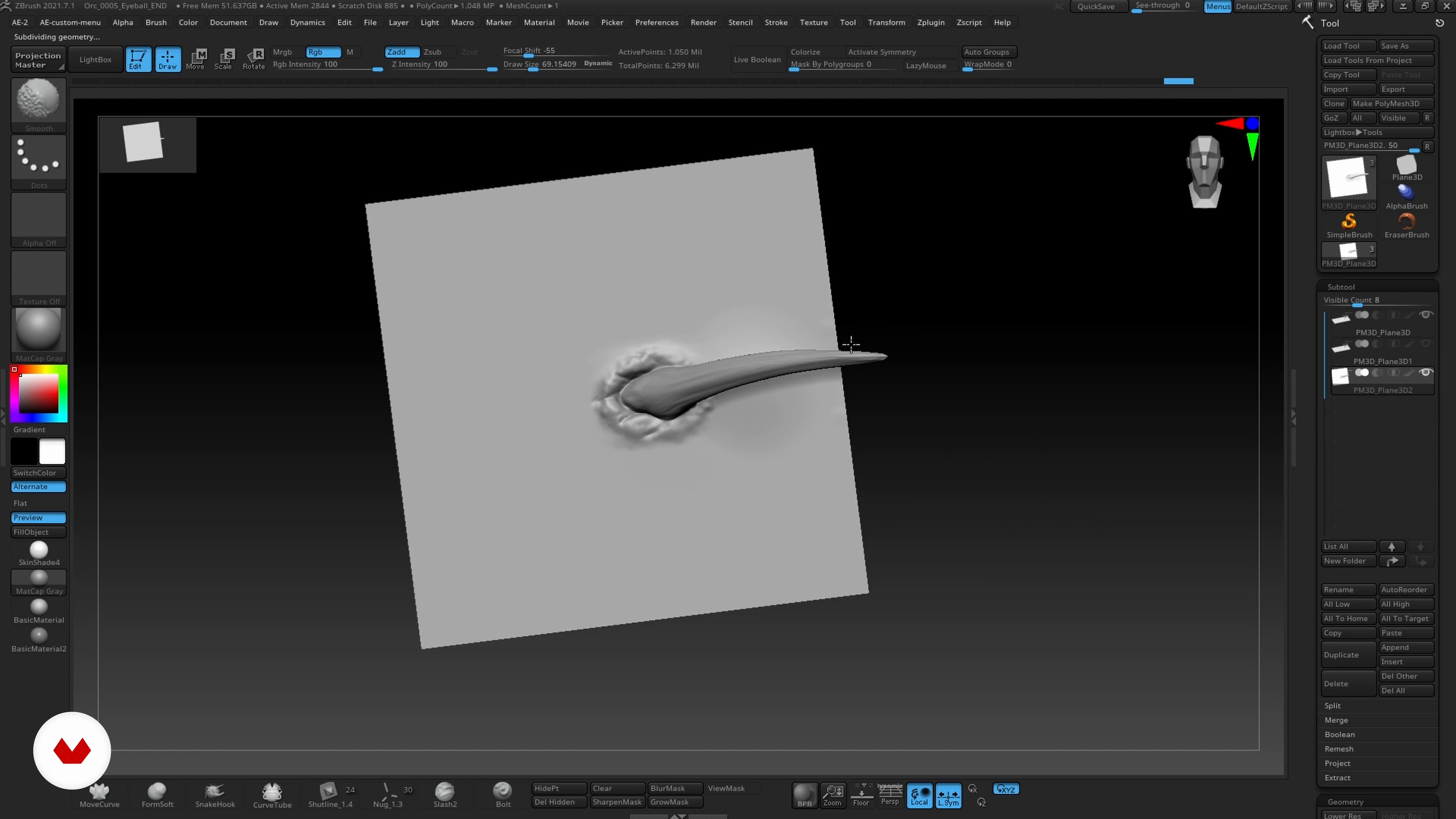
Task: Click the Duplicate subtool button
Action: coord(1348,654)
